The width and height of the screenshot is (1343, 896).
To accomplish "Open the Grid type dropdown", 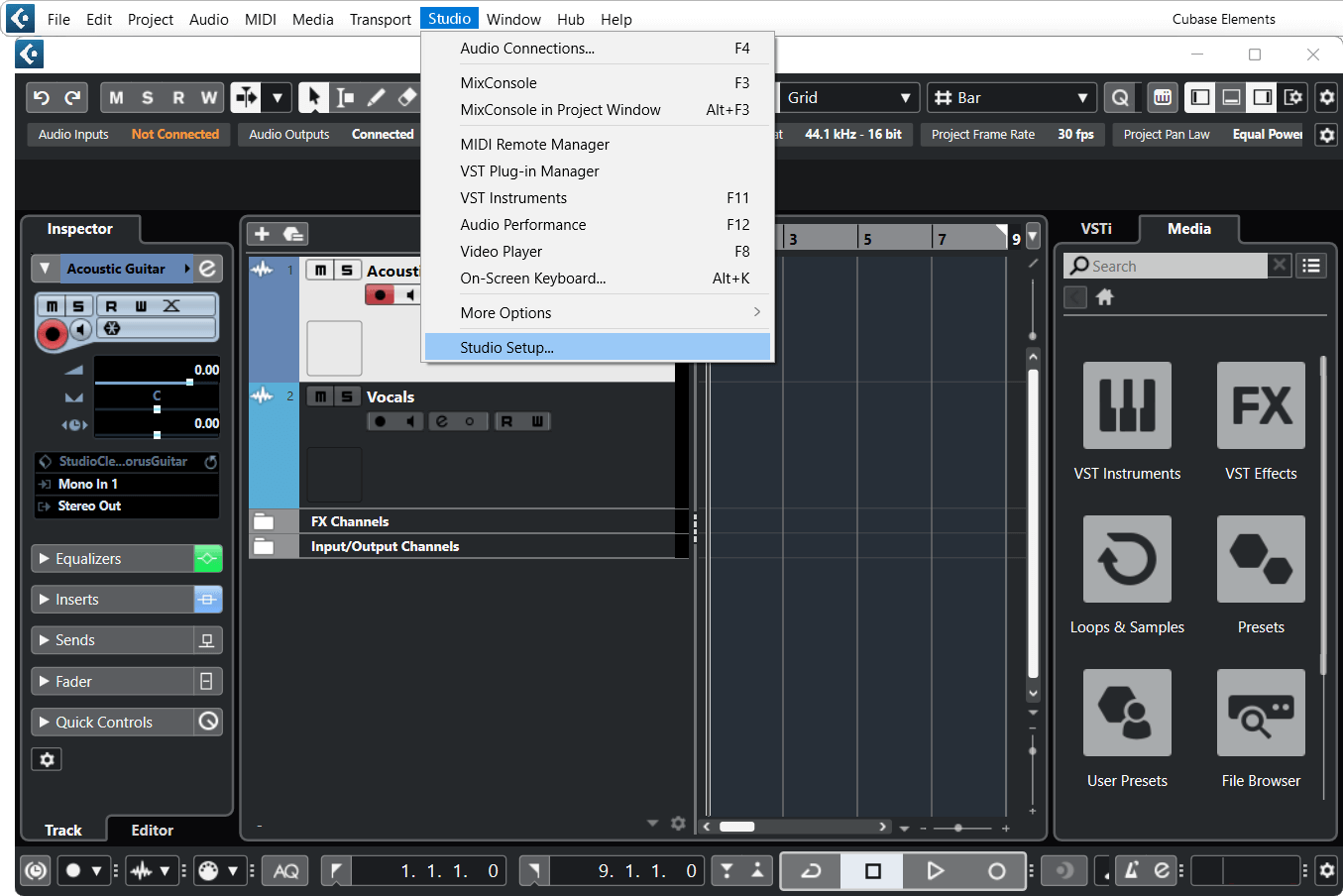I will coord(848,97).
